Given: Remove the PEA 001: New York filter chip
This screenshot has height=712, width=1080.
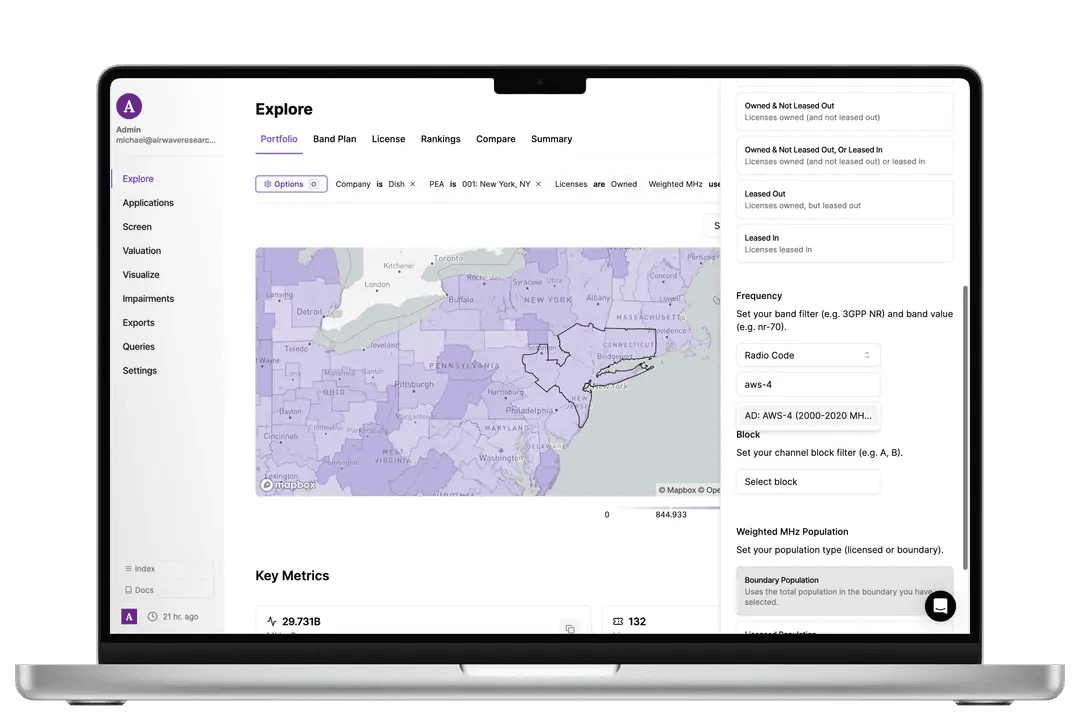Looking at the screenshot, I should [538, 184].
